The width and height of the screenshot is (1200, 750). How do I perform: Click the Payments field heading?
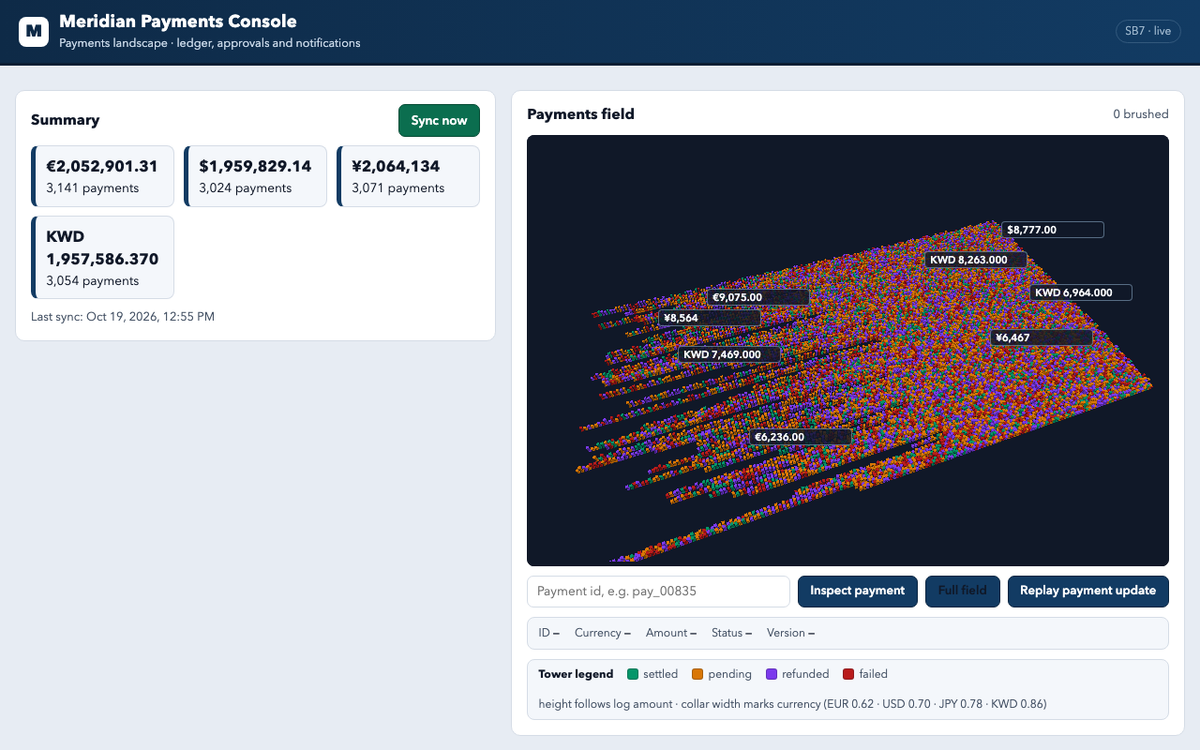581,114
